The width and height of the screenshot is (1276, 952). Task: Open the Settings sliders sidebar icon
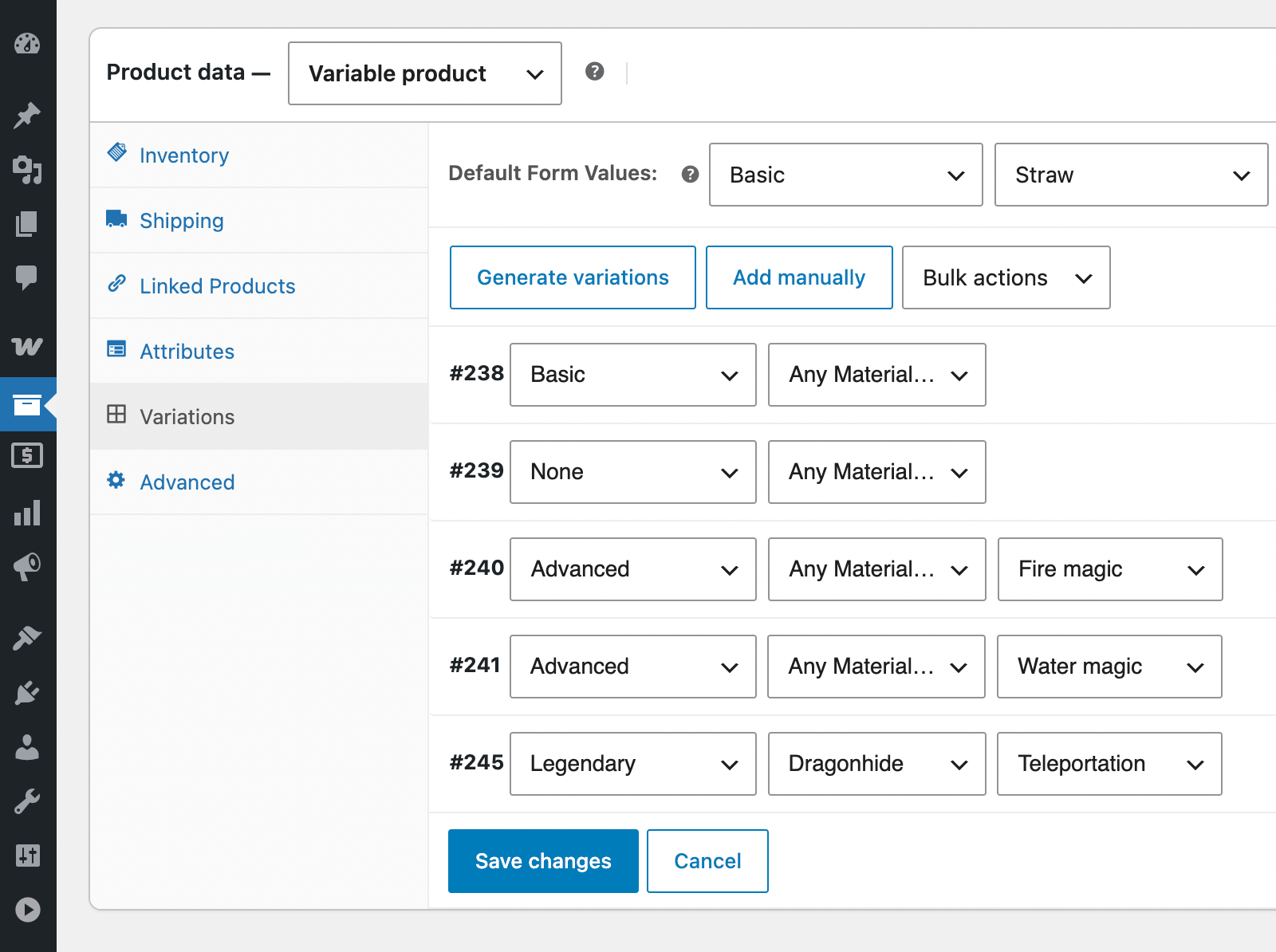tap(27, 856)
